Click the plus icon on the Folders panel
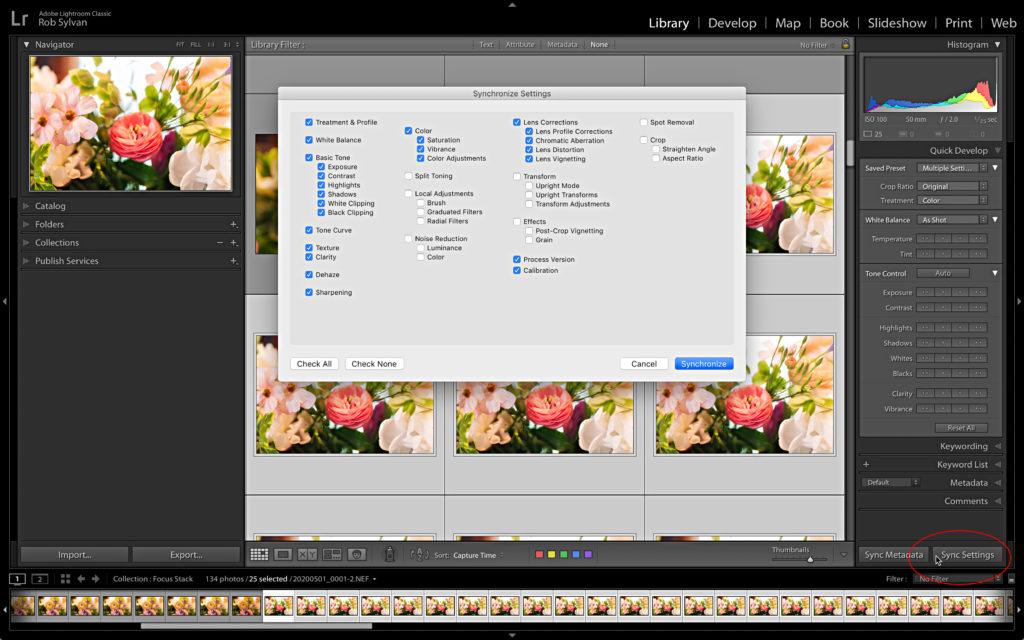The image size is (1024, 640). (233, 224)
